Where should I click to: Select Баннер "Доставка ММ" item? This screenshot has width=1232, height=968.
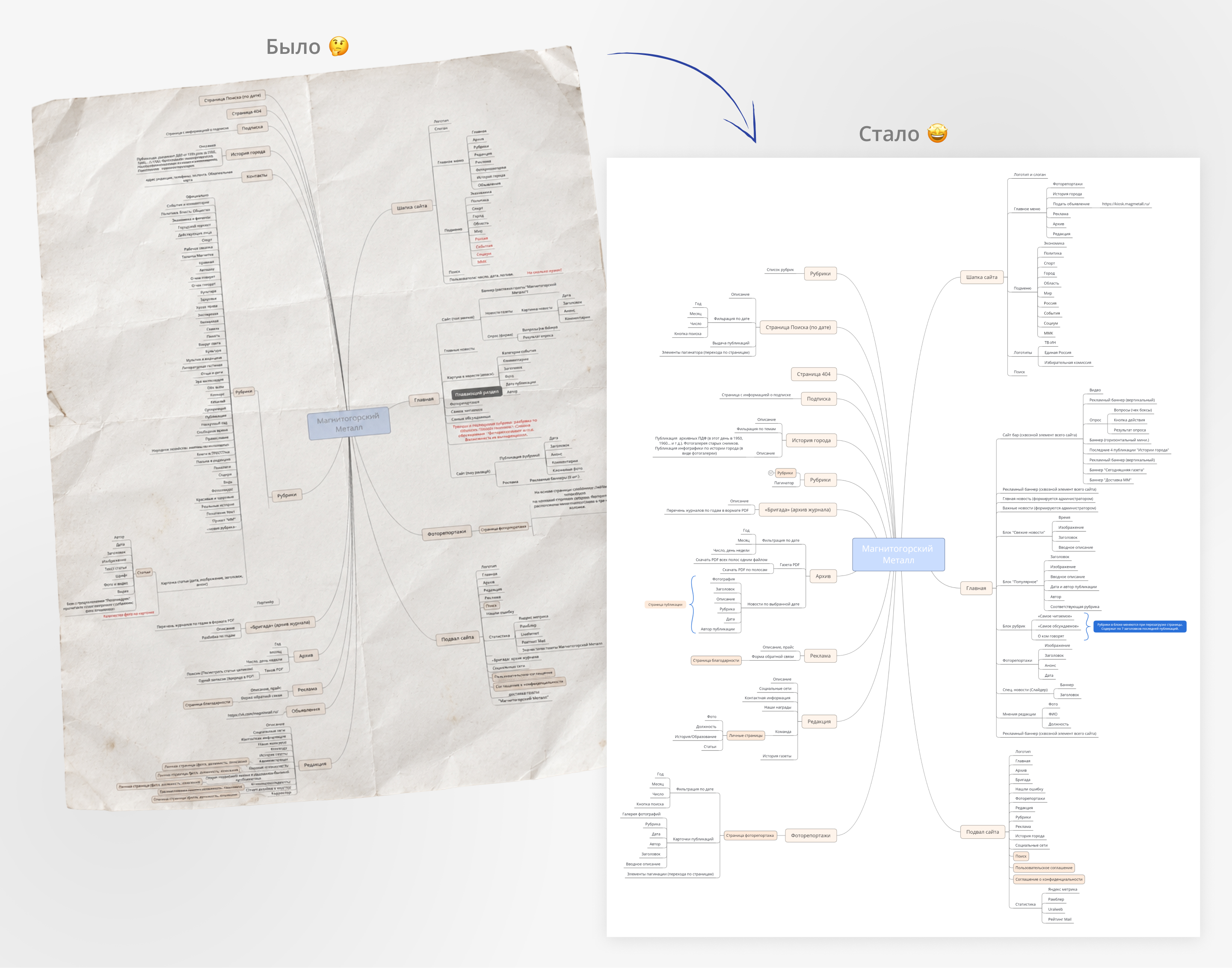[x=1110, y=480]
